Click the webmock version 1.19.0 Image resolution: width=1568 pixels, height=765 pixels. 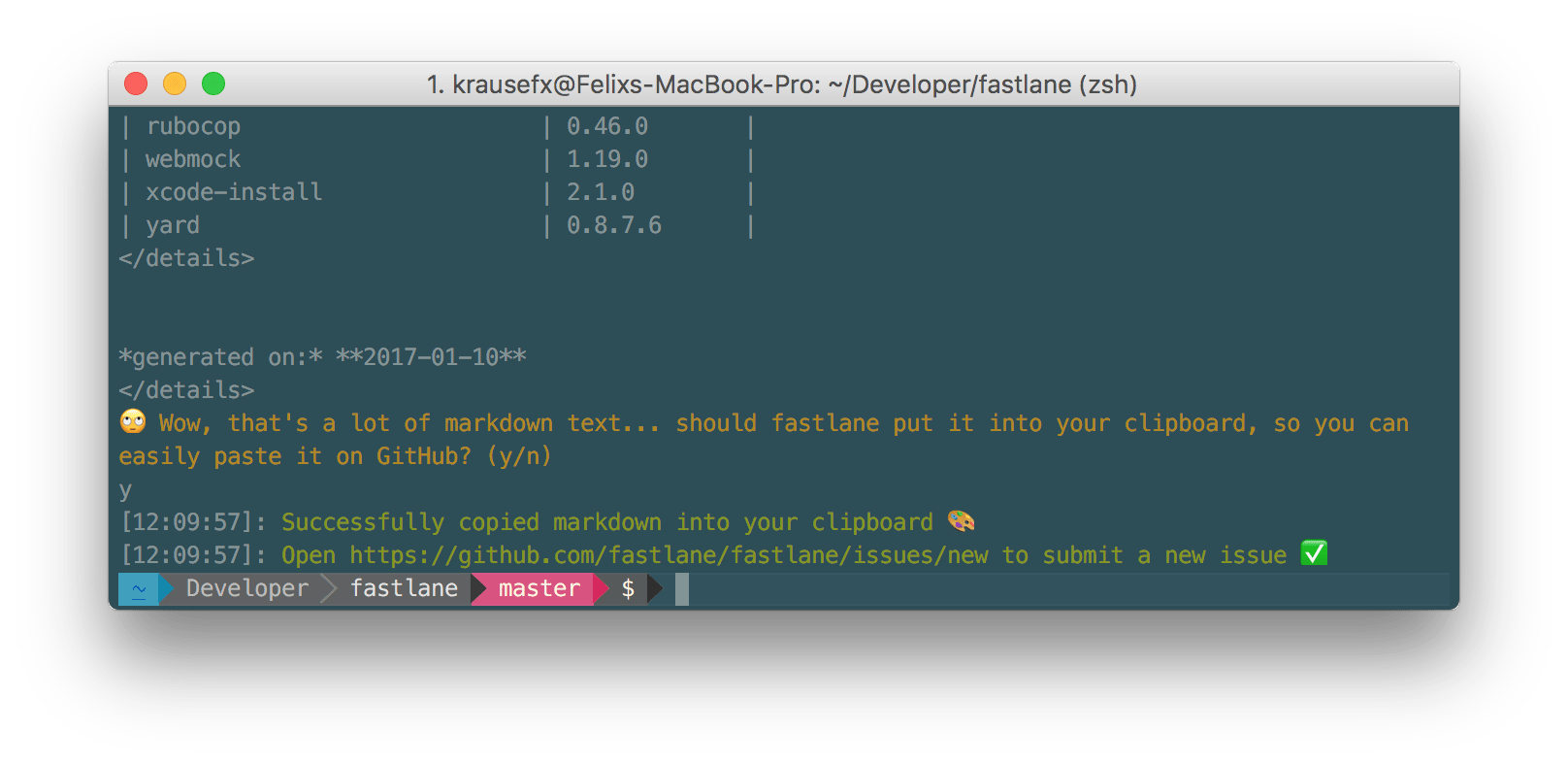click(x=607, y=159)
